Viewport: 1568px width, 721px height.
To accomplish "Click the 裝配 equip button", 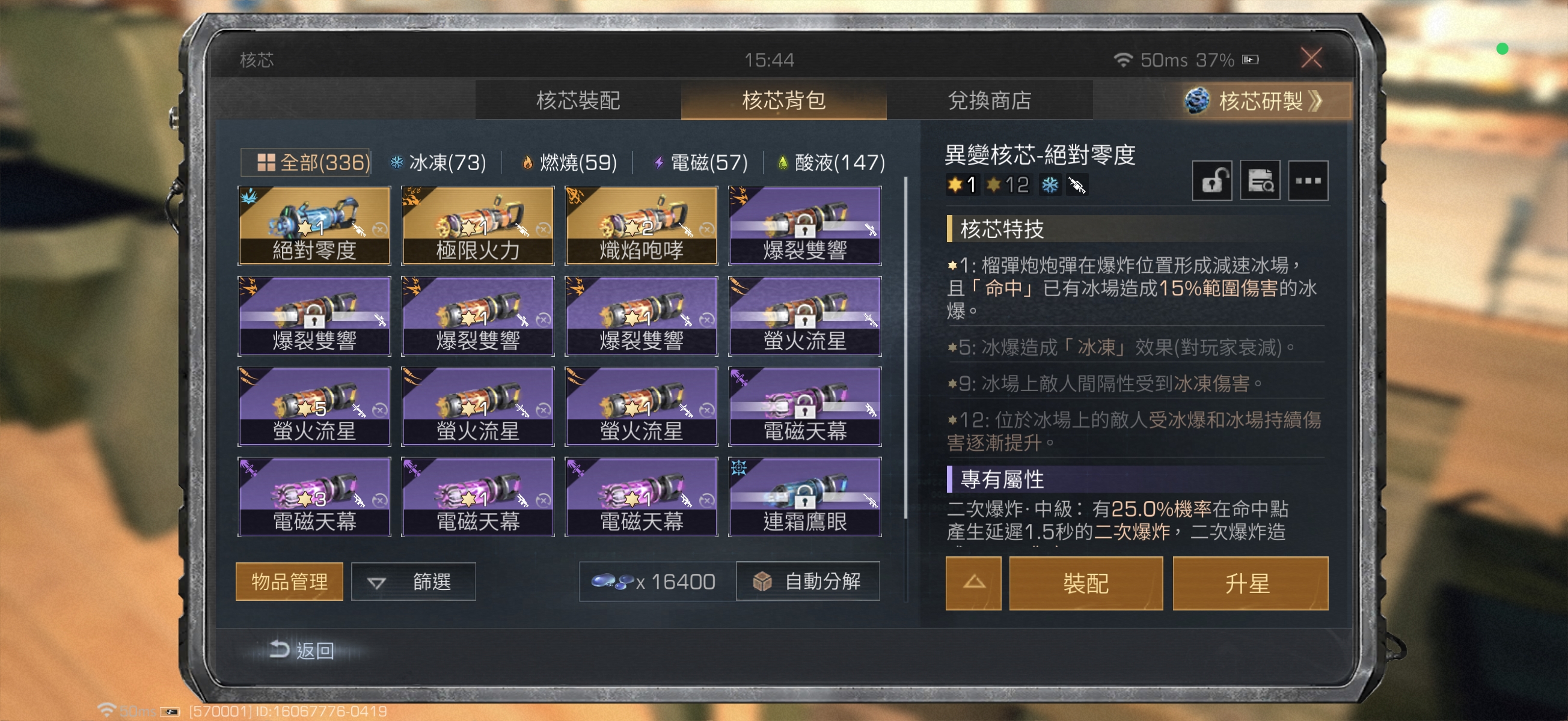I will click(x=1086, y=583).
